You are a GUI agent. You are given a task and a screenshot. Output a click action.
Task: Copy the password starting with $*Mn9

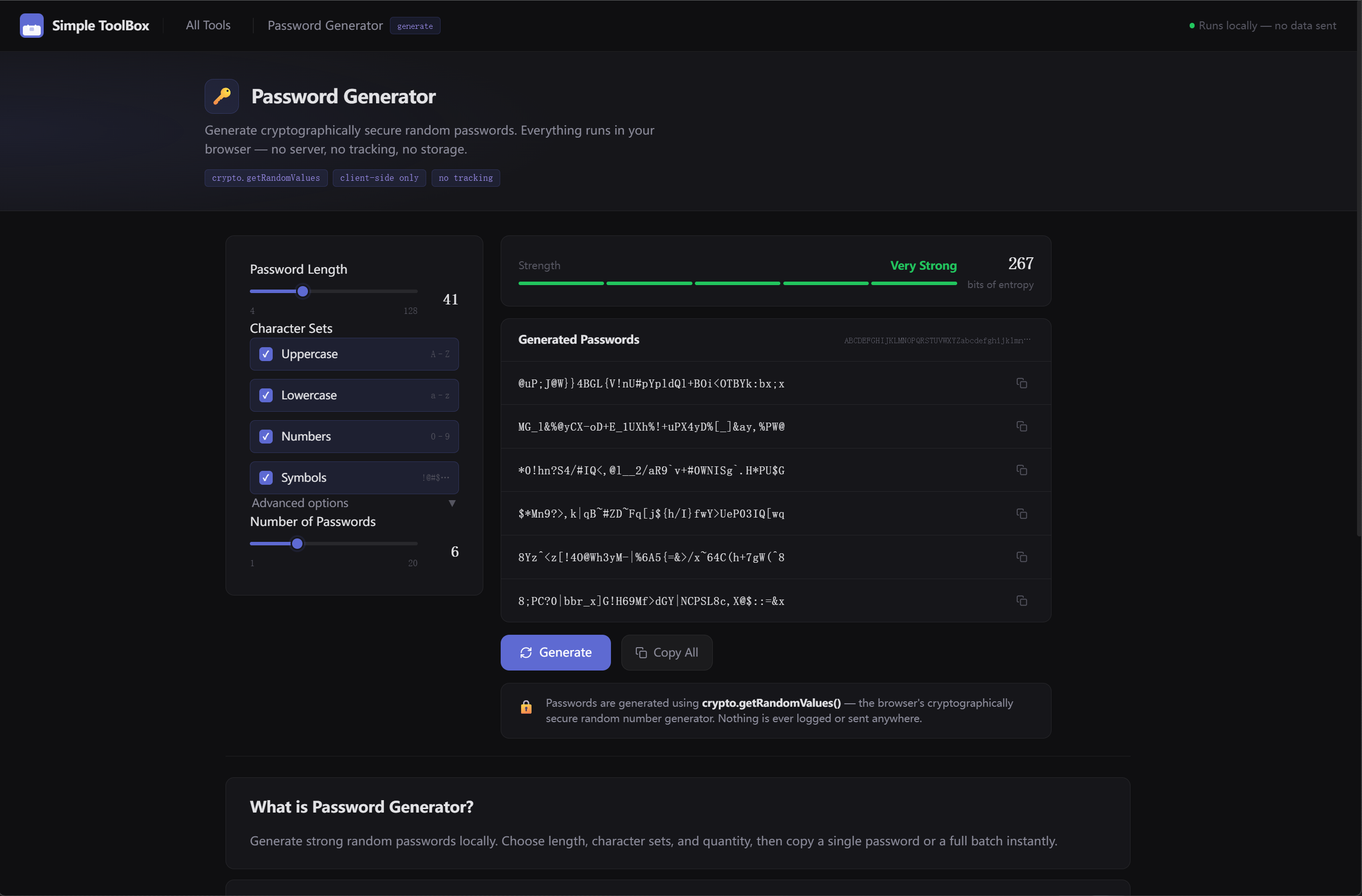[x=1021, y=513]
